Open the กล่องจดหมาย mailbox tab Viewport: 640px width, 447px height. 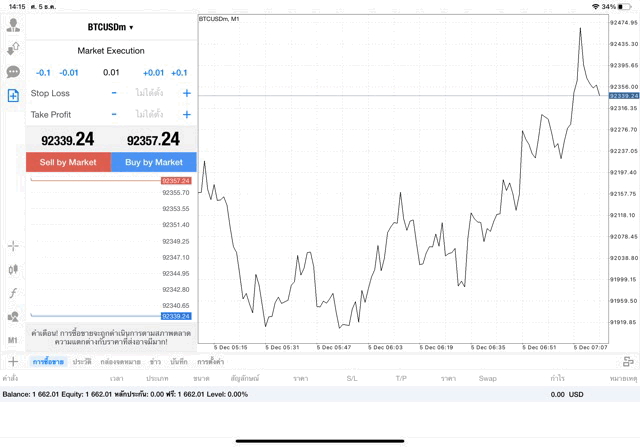pos(120,362)
